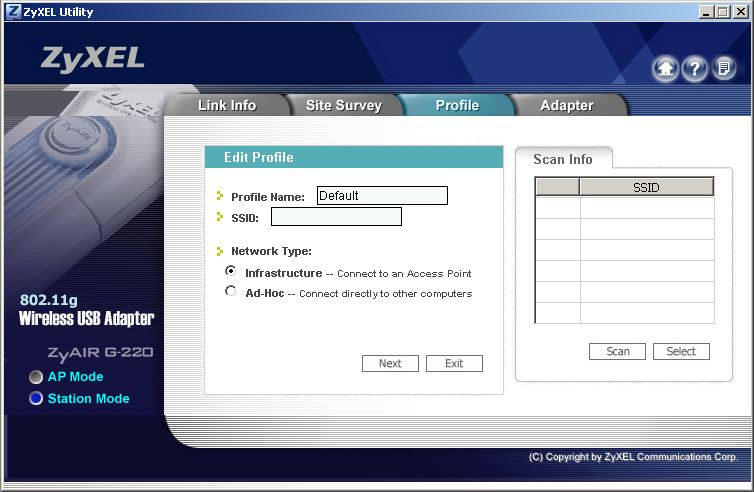Close the ZyXEL Utility window
Viewport: 754px width, 492px height.
point(741,12)
